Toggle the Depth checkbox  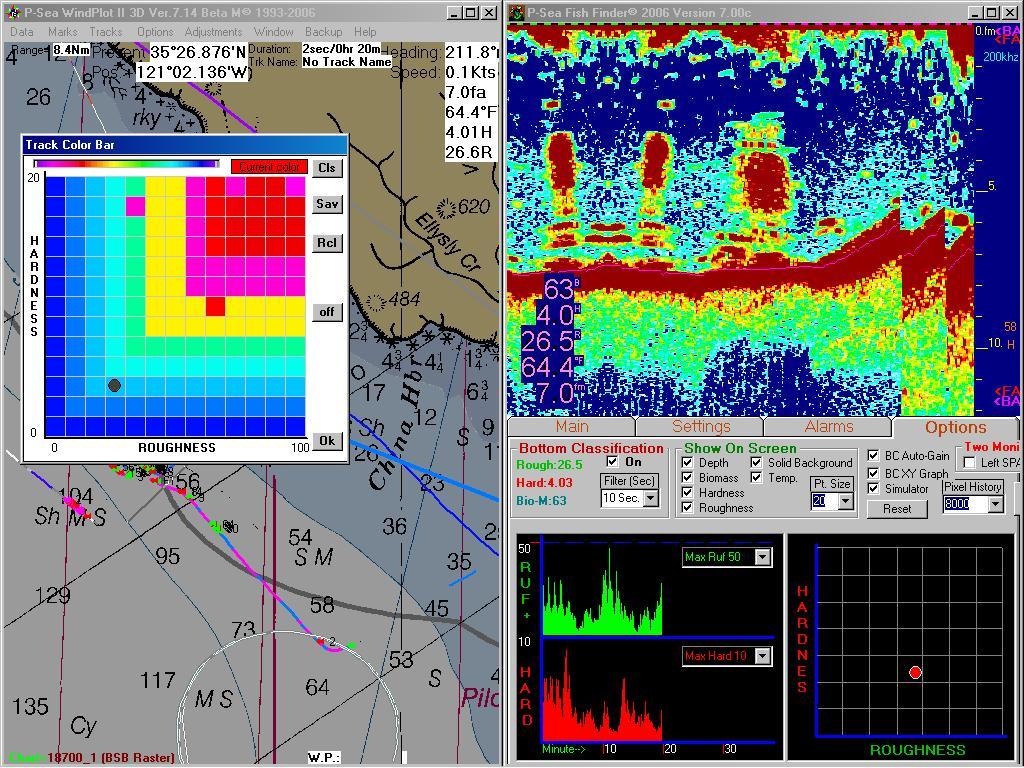[x=687, y=462]
